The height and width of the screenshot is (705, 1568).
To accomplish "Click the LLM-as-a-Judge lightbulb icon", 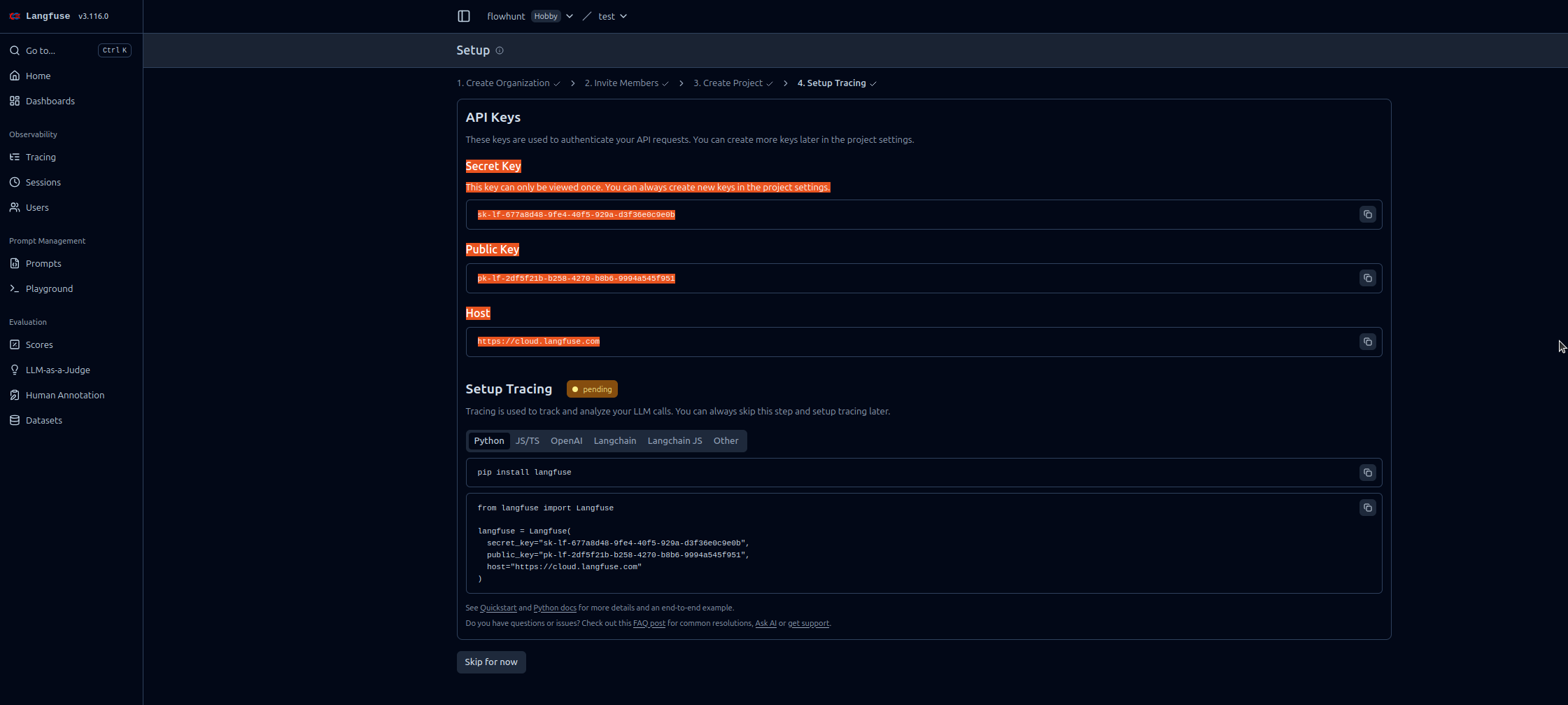I will click(15, 370).
